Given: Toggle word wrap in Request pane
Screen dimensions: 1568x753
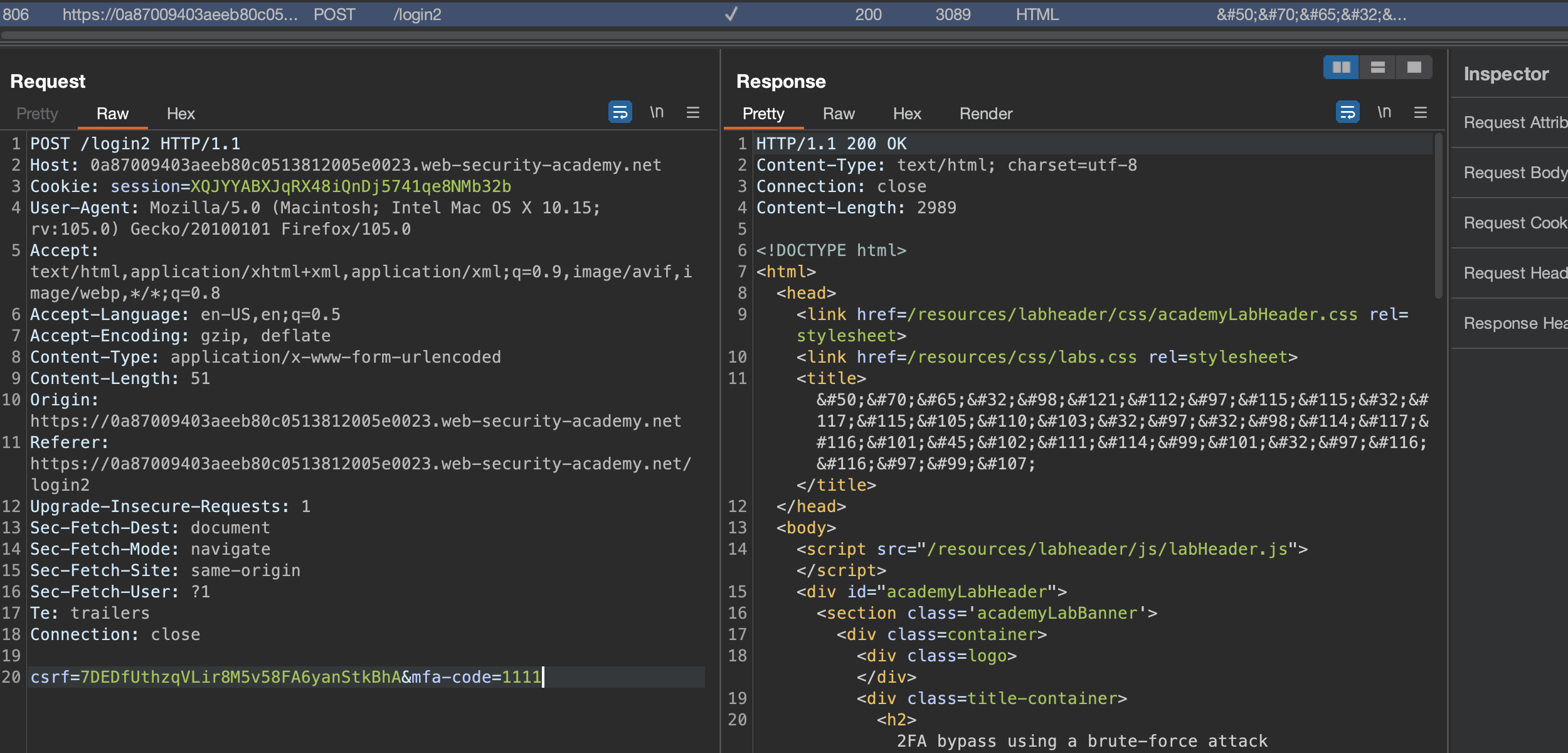Looking at the screenshot, I should coord(620,112).
